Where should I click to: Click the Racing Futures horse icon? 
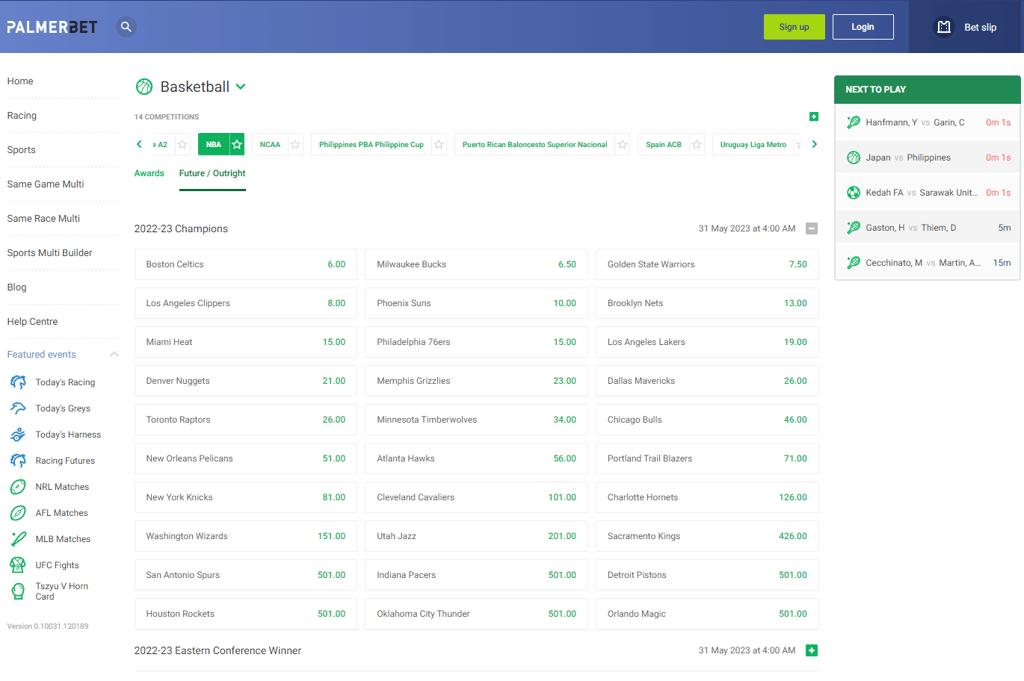tap(18, 460)
